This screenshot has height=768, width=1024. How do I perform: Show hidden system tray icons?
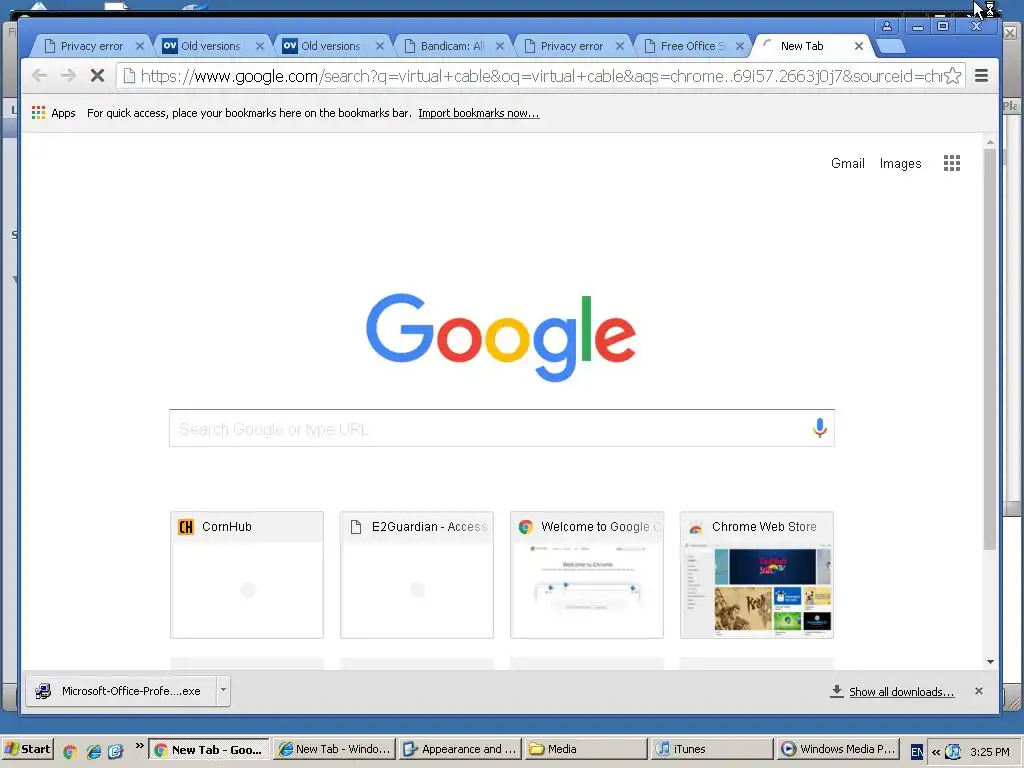[x=936, y=752]
